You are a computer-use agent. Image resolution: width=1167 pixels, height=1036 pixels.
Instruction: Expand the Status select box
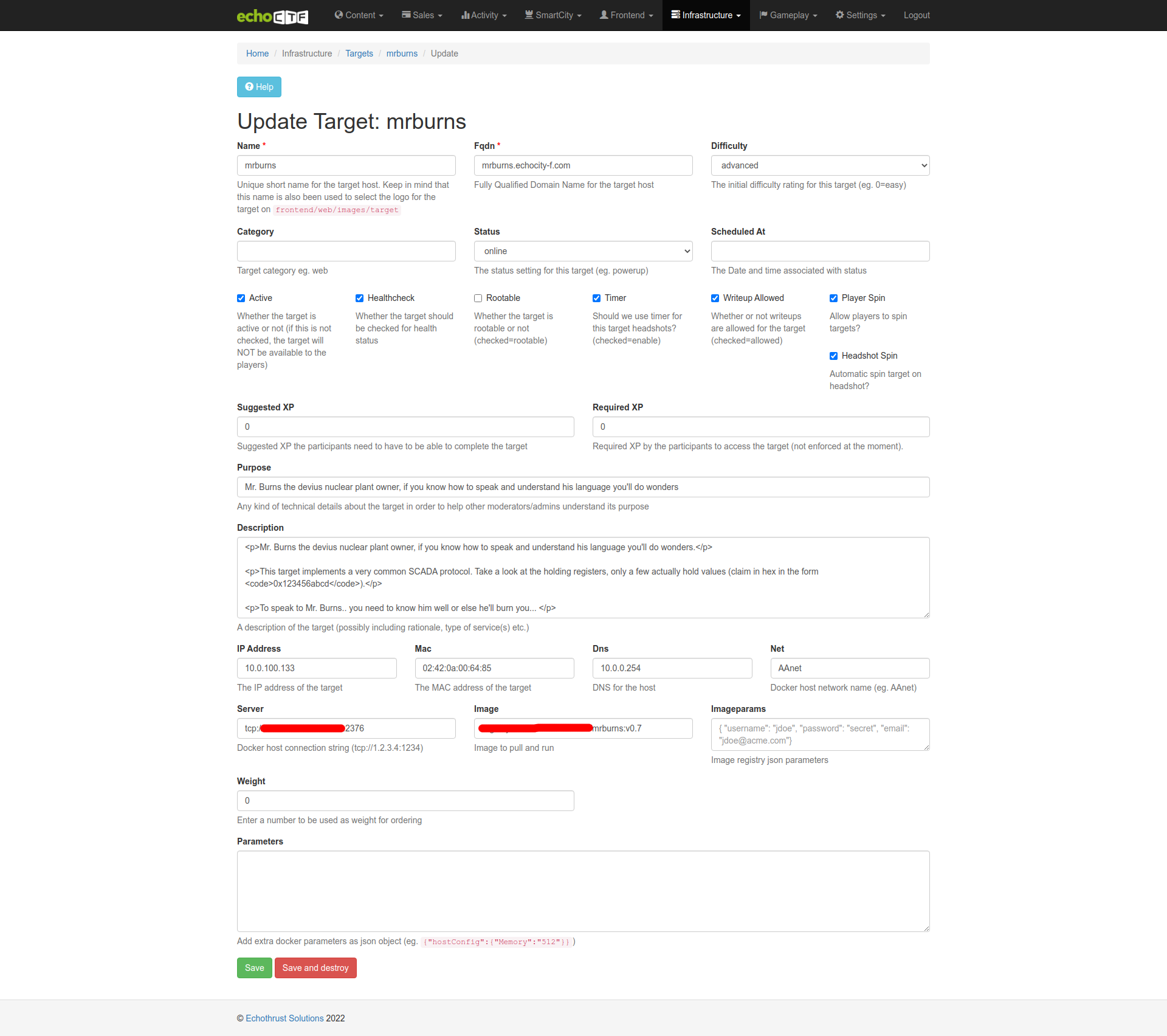pos(583,251)
